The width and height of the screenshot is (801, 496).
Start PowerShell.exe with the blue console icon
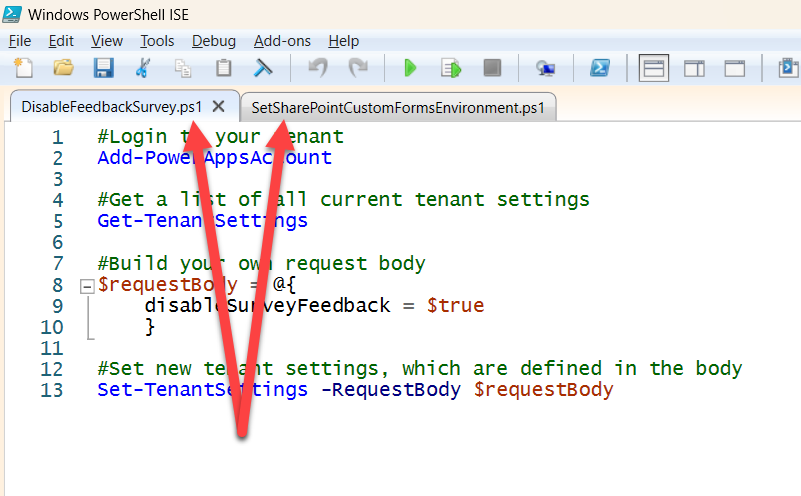click(600, 68)
